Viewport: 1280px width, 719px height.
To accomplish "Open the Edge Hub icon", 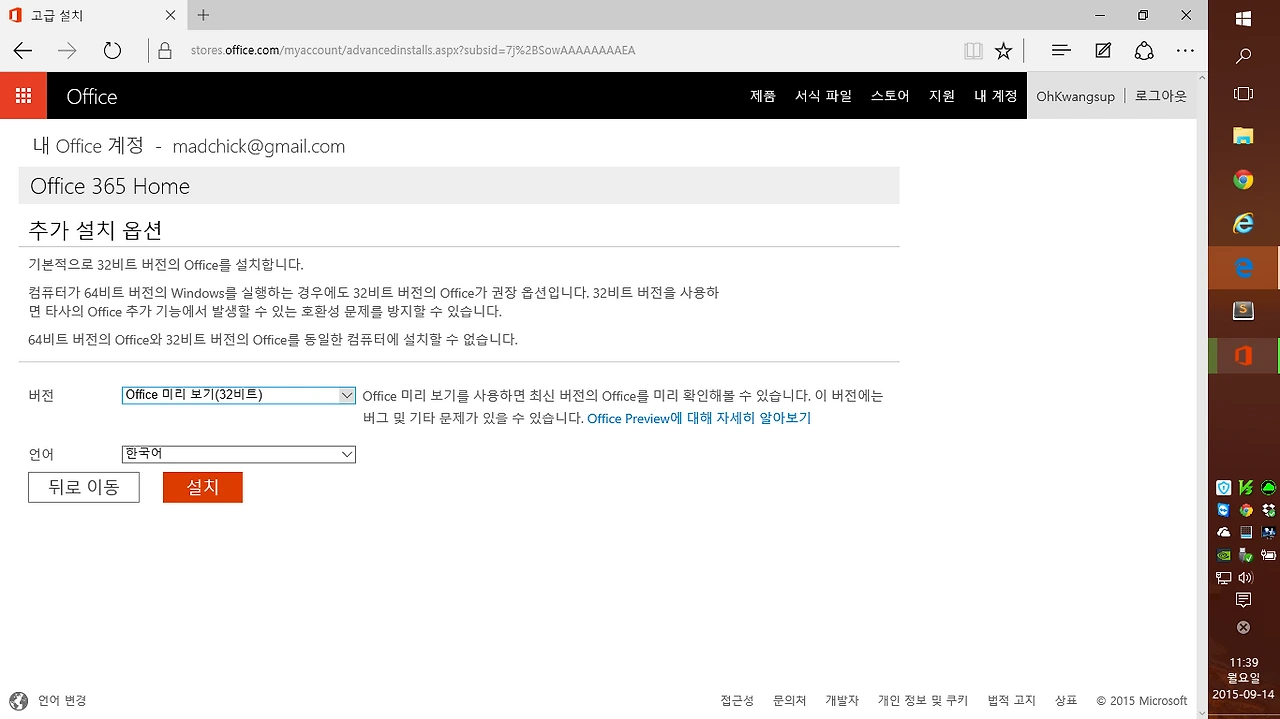I will [1062, 50].
